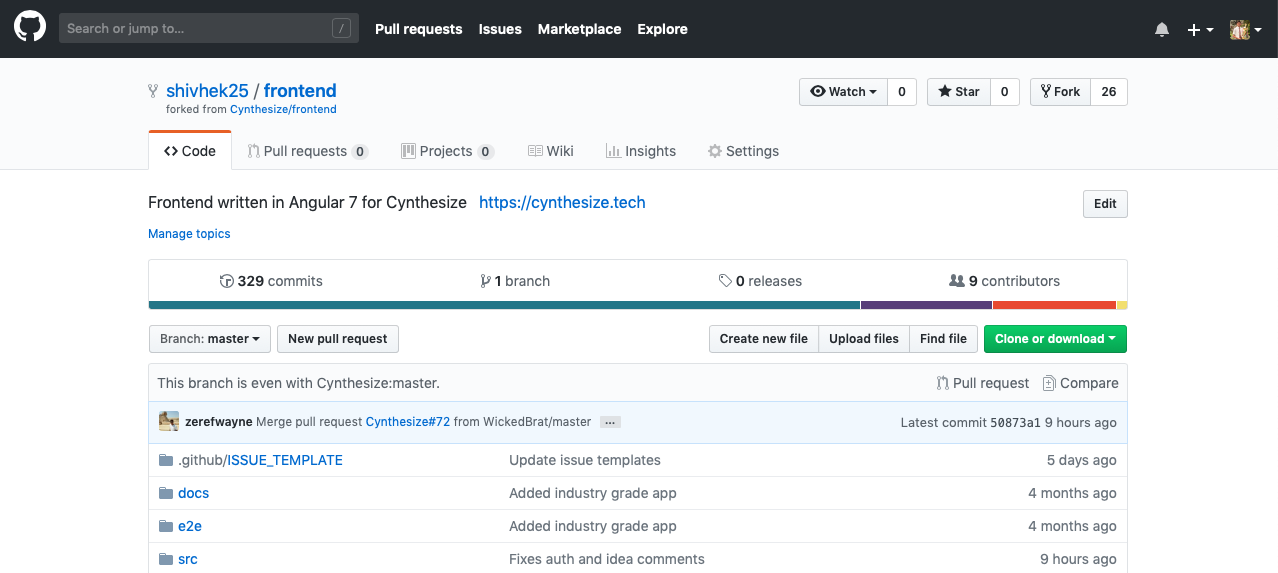Open the frontend repository name link
The image size is (1278, 573).
(300, 91)
